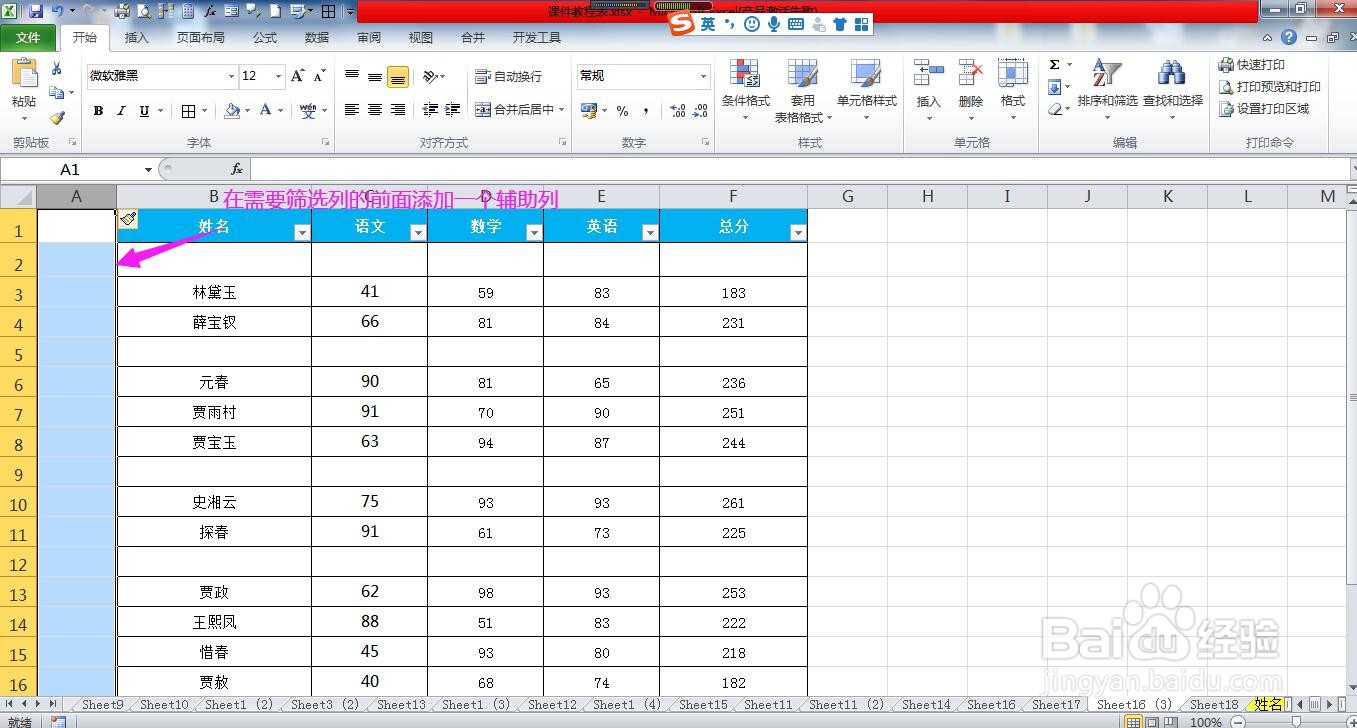Open the 总分 column filter dropdown
The image size is (1357, 728).
(797, 233)
